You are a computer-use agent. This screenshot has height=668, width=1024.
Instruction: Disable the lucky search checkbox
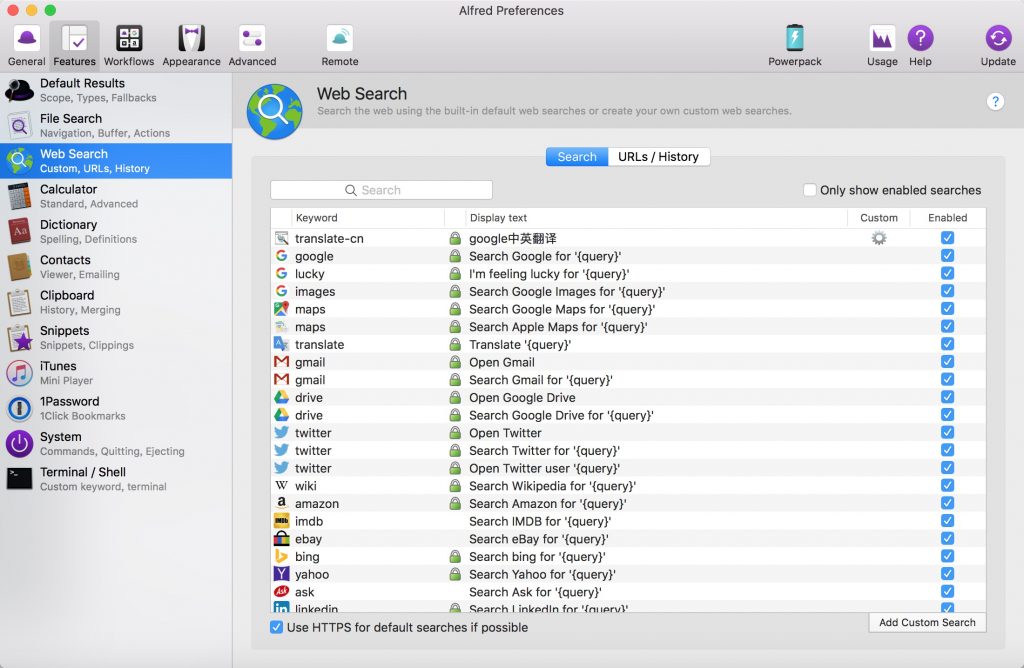[948, 273]
